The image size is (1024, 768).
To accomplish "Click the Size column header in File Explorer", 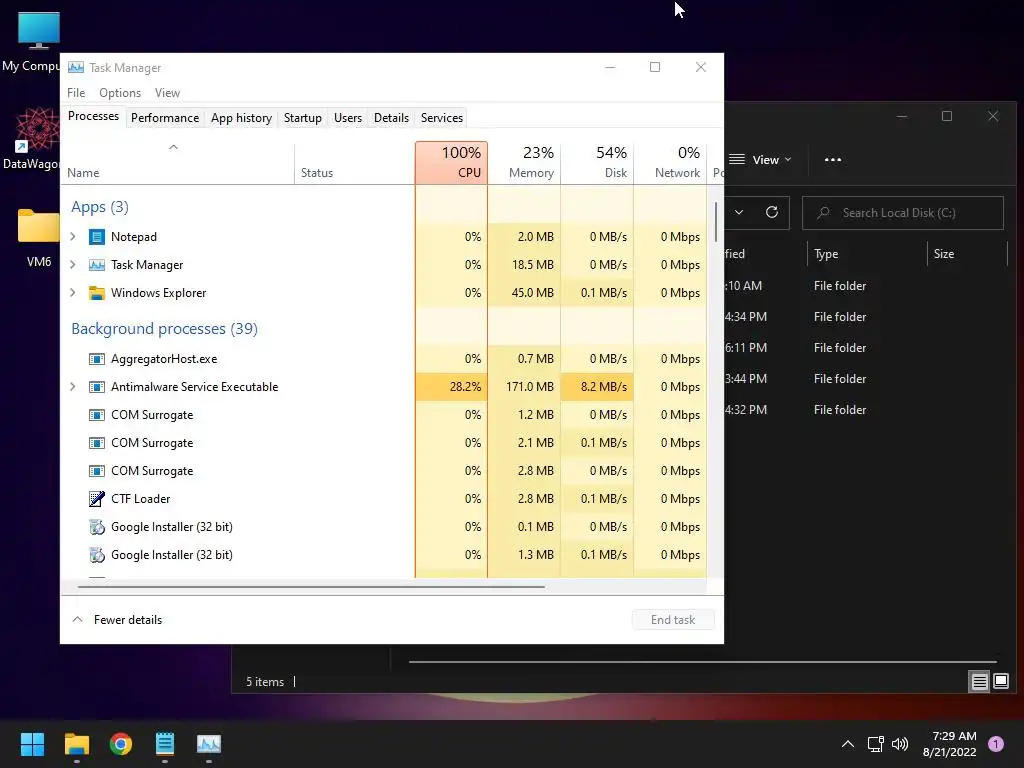I will click(x=967, y=254).
